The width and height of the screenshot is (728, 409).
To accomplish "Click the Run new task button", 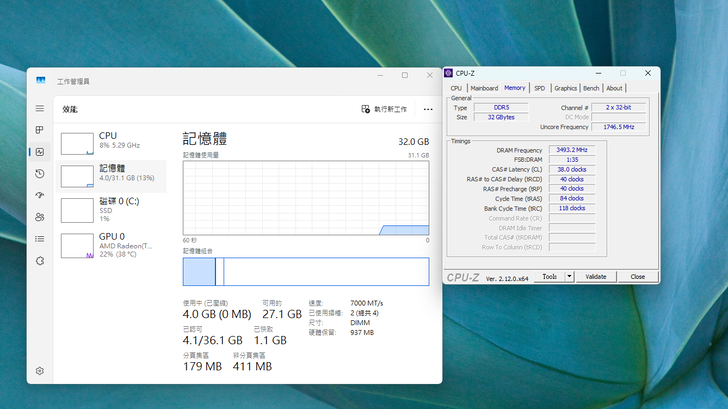I will [385, 109].
